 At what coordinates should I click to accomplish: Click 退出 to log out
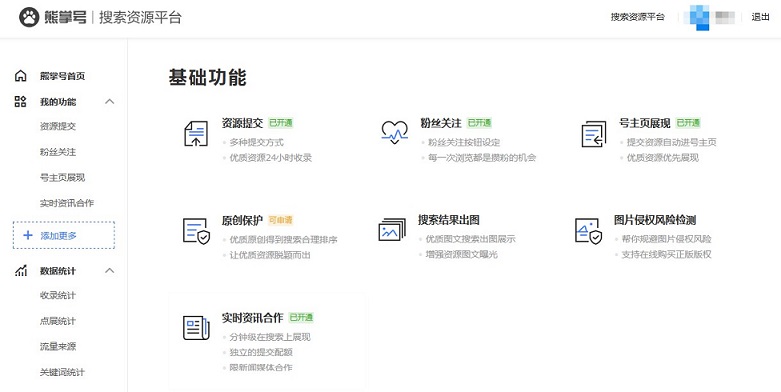pyautogui.click(x=760, y=17)
